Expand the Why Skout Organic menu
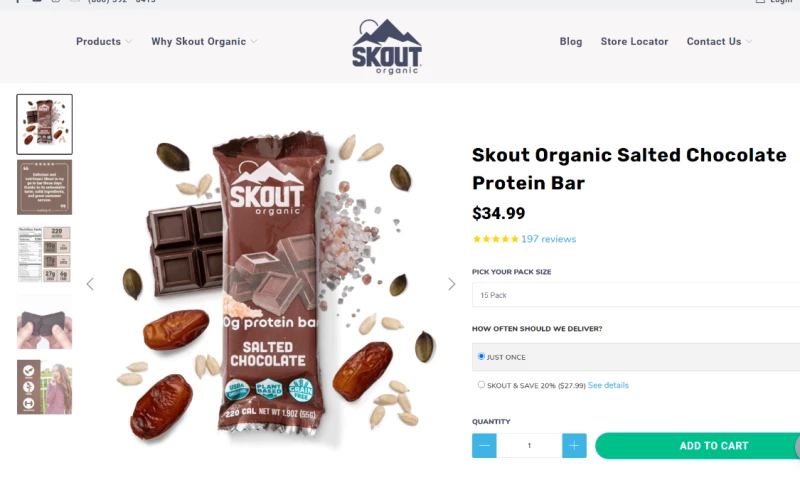Screen dimensions: 800x480 click(x=204, y=41)
